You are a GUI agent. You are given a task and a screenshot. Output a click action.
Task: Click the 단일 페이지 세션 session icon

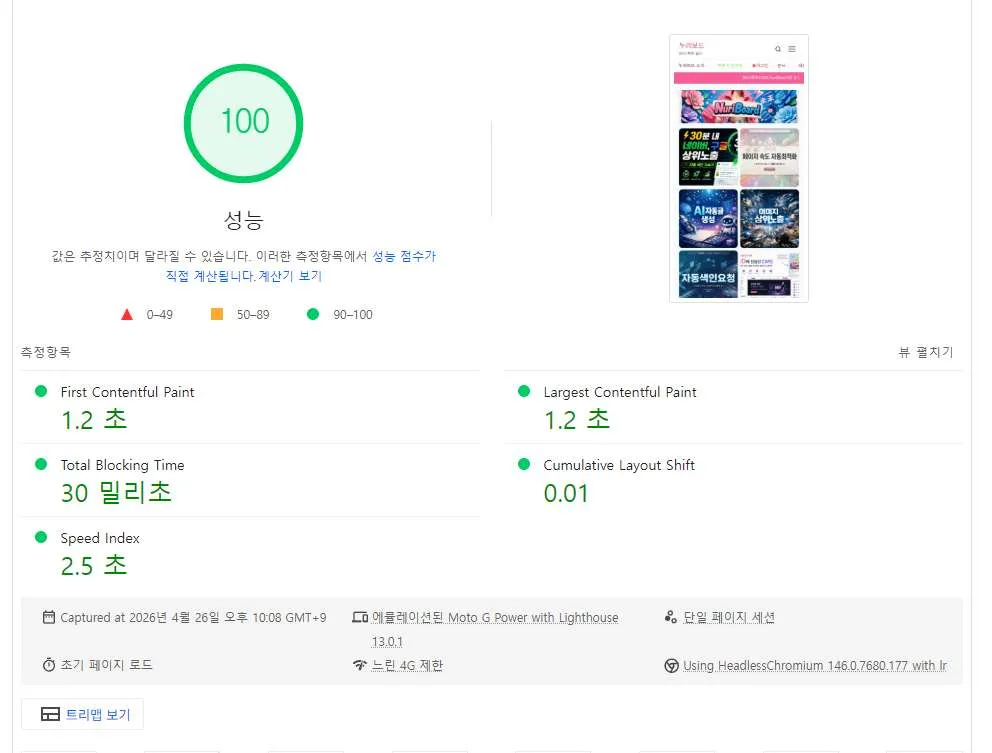[670, 617]
